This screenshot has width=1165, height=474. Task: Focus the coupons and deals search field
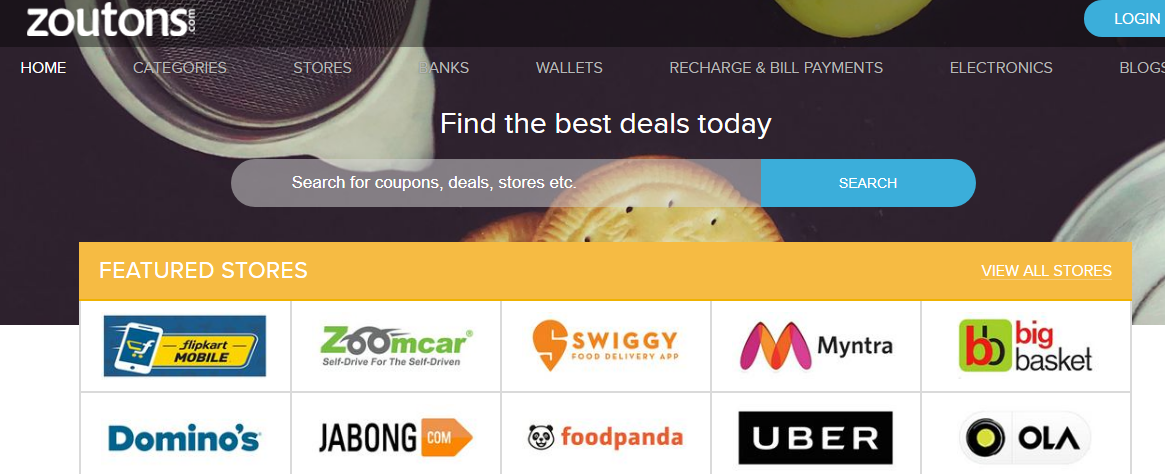[x=496, y=183]
